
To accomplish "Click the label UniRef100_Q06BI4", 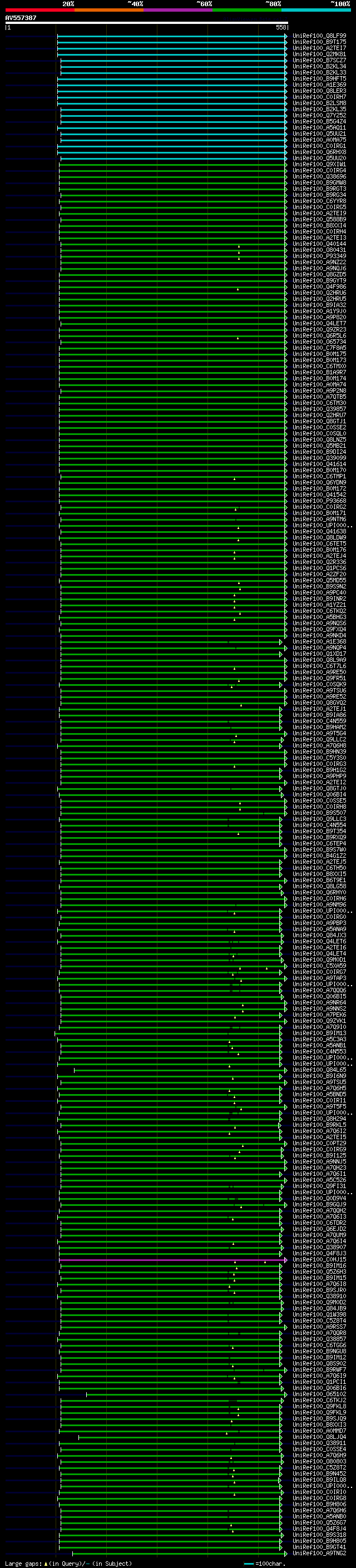I will click(319, 794).
